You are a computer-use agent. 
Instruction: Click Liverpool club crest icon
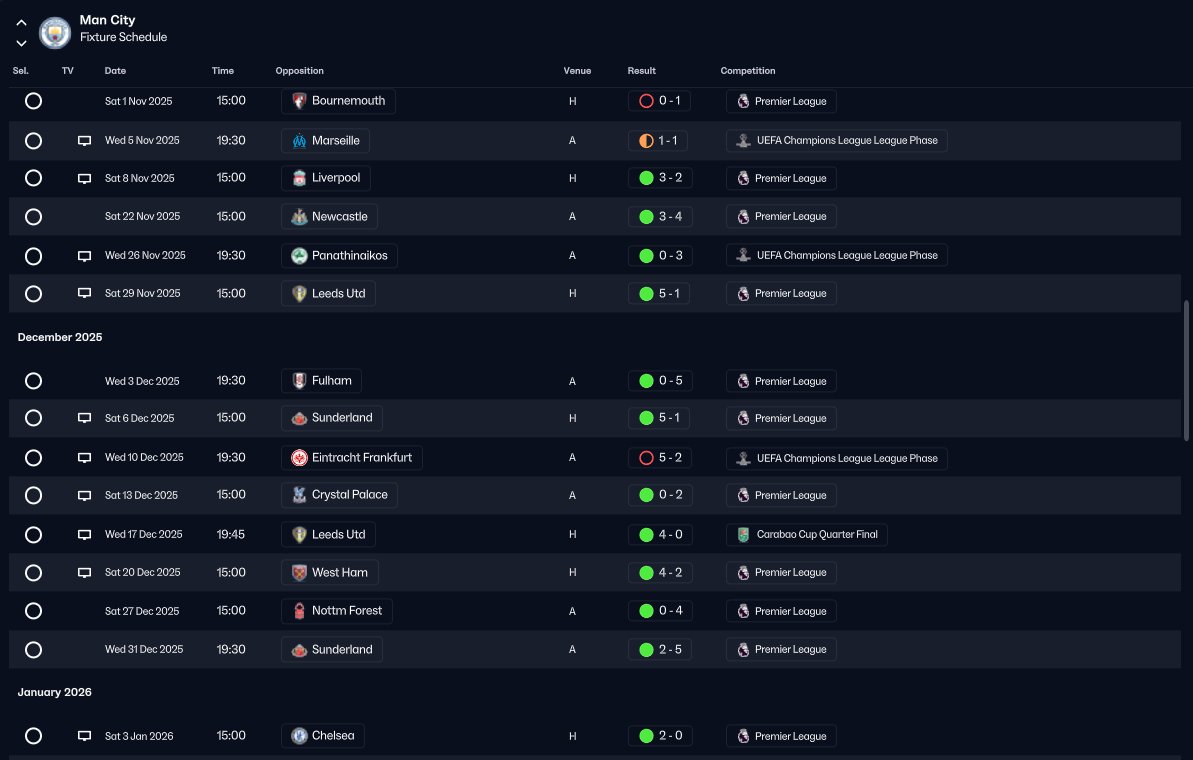[x=299, y=178]
